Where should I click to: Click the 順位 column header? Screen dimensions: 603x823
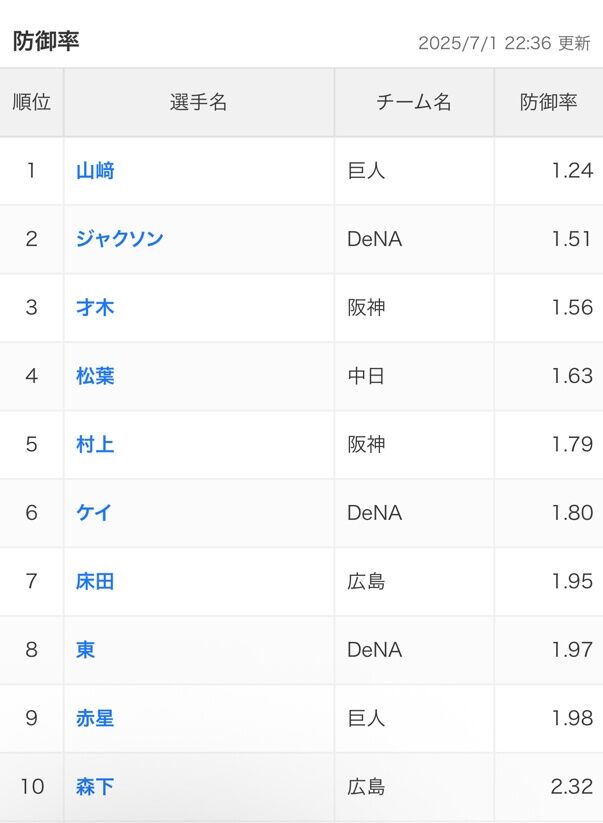[x=31, y=102]
